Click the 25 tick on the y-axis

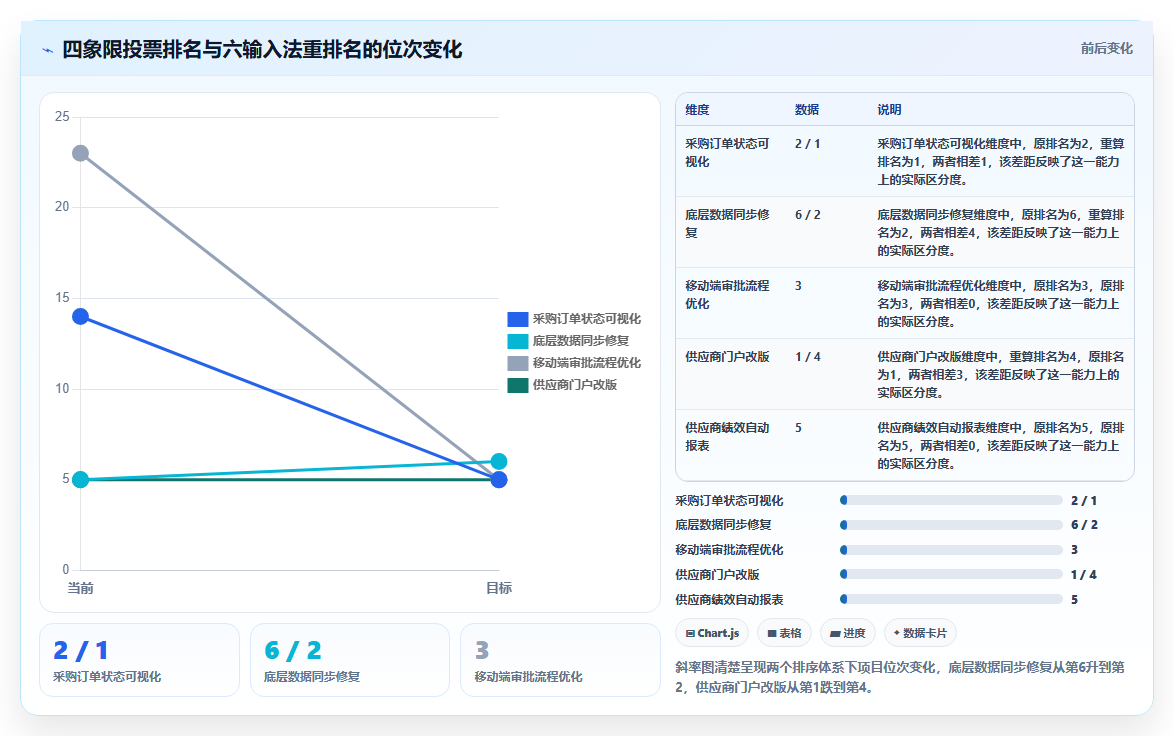(62, 117)
